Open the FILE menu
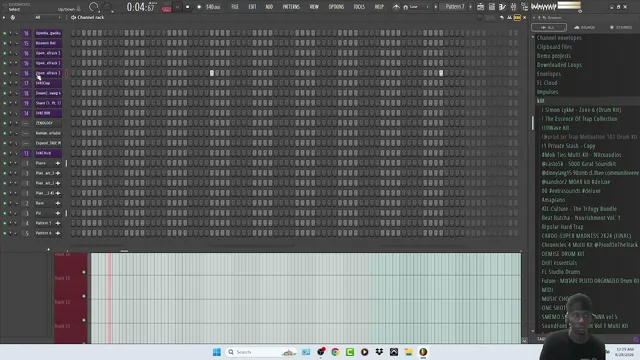640x360 pixels. point(235,7)
